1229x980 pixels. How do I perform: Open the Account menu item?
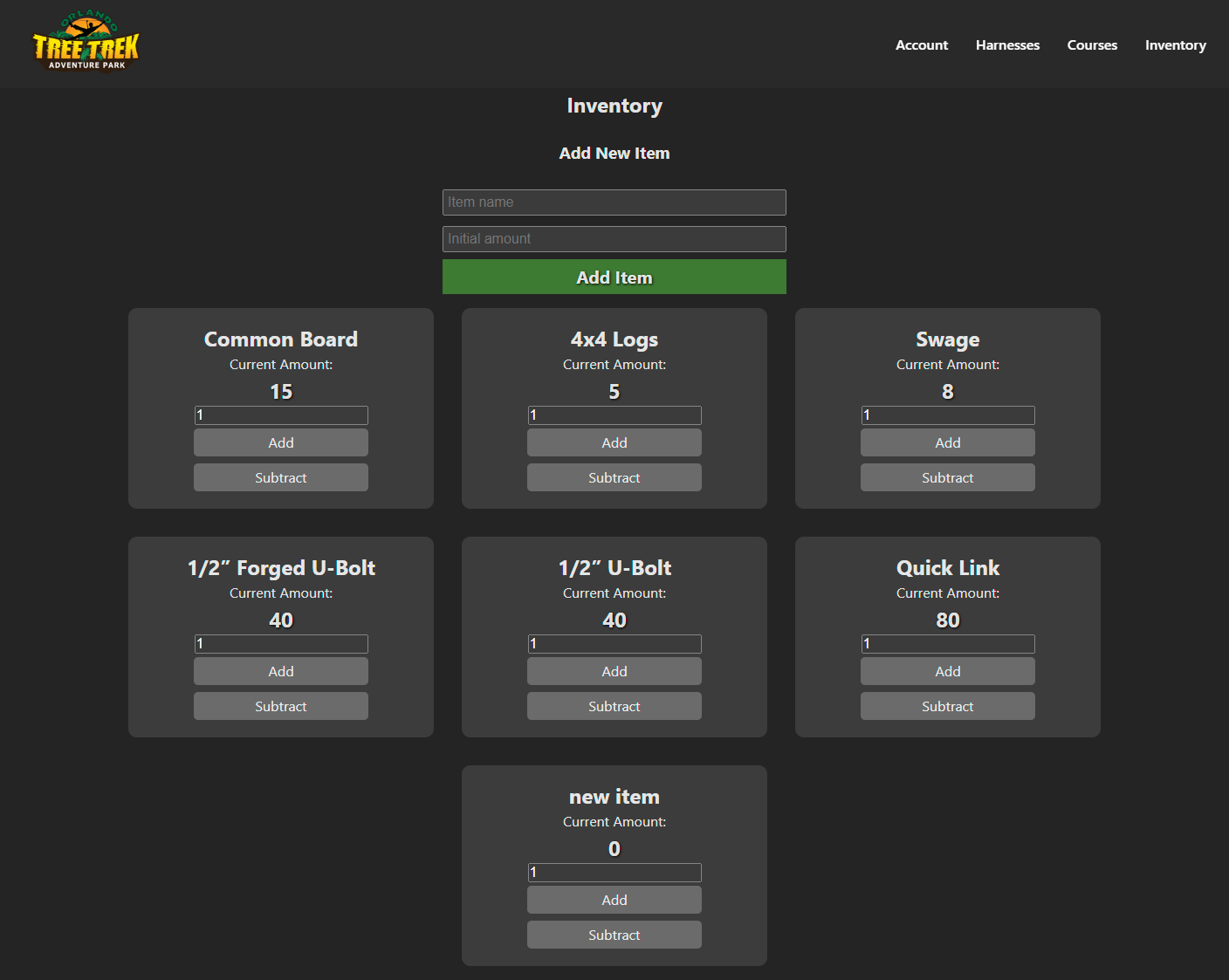point(921,45)
